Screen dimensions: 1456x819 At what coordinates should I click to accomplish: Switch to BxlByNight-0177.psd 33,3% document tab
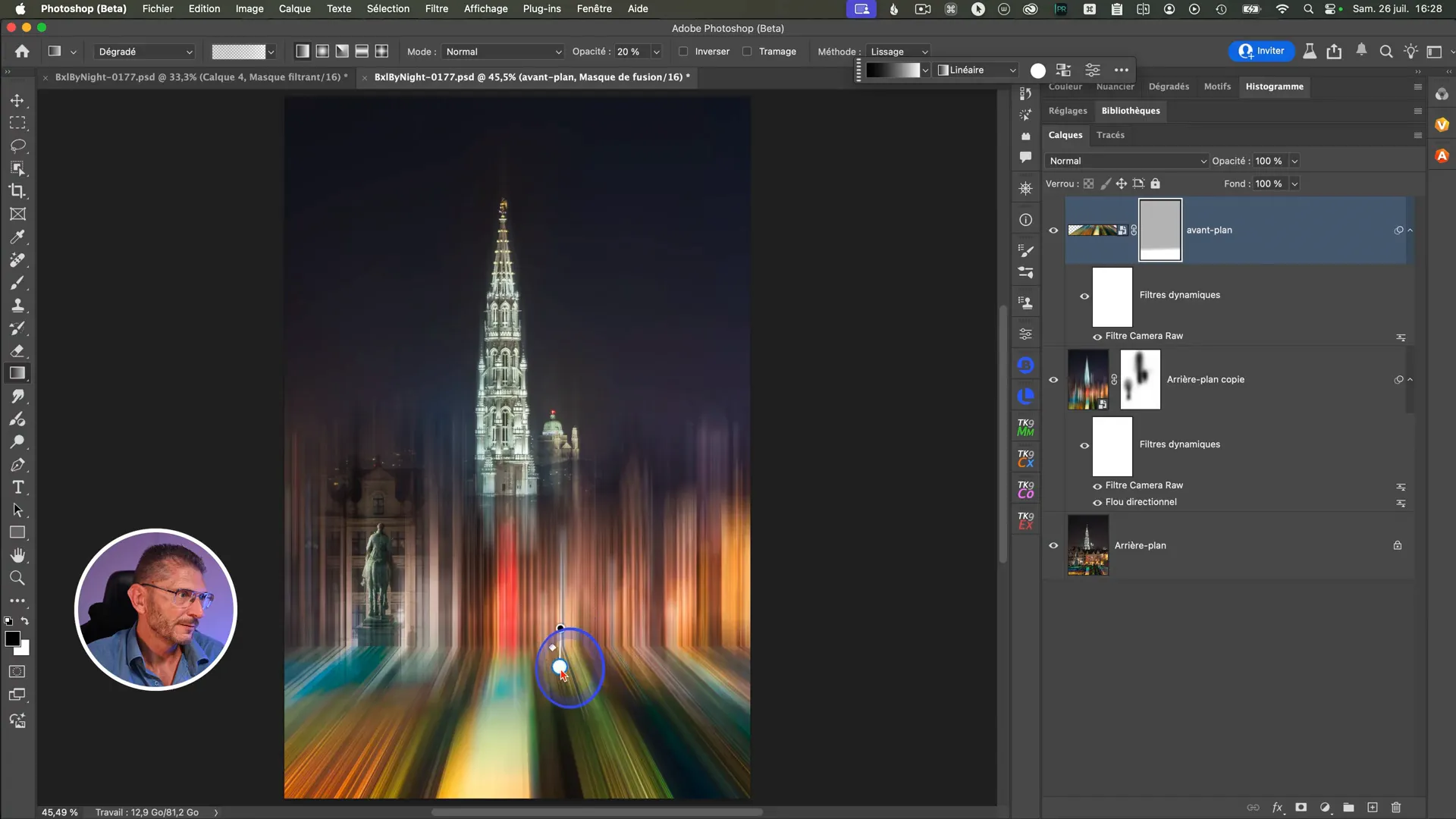tap(201, 77)
